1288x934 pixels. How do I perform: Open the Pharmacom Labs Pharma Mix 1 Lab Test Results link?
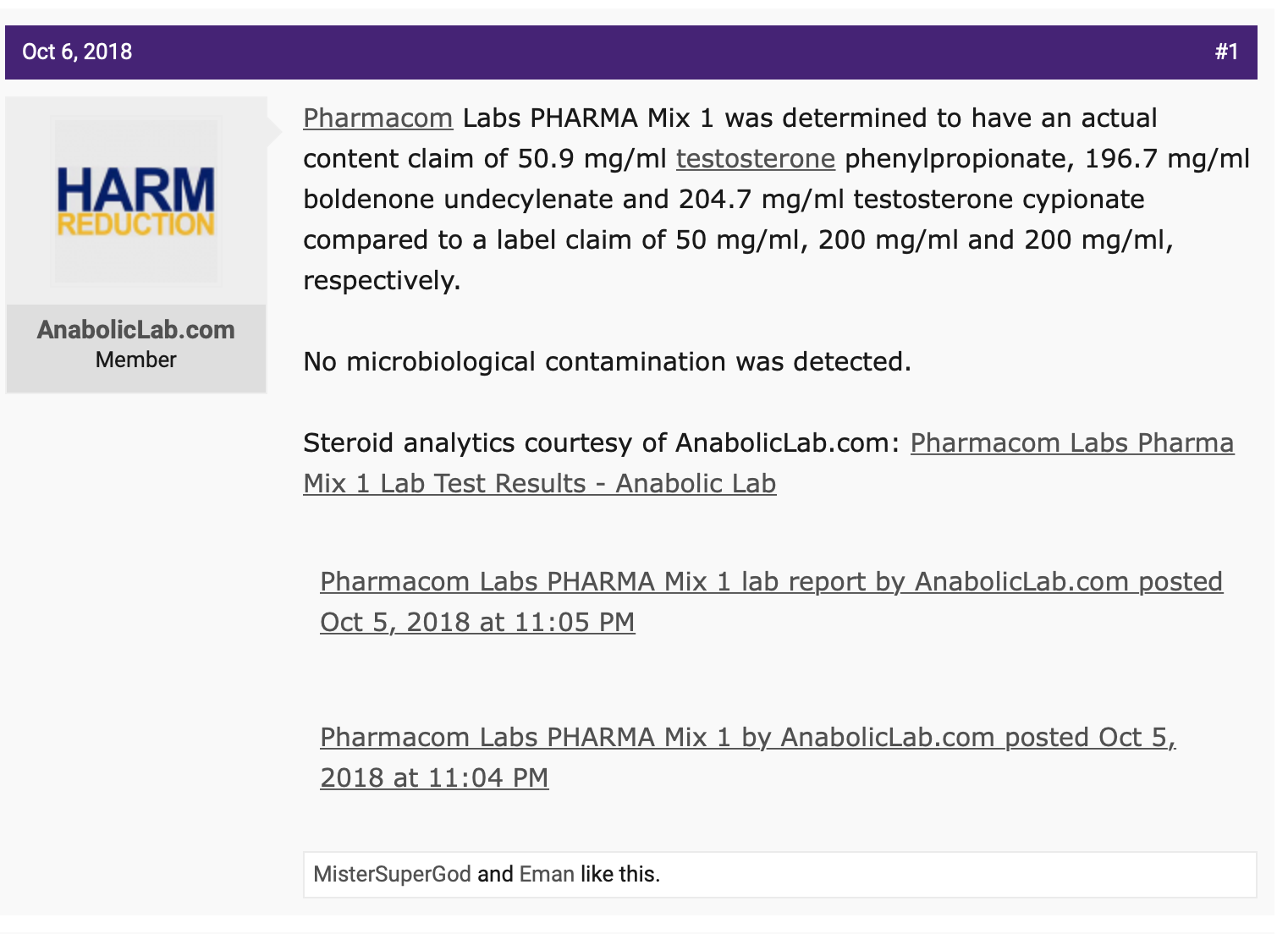(768, 463)
